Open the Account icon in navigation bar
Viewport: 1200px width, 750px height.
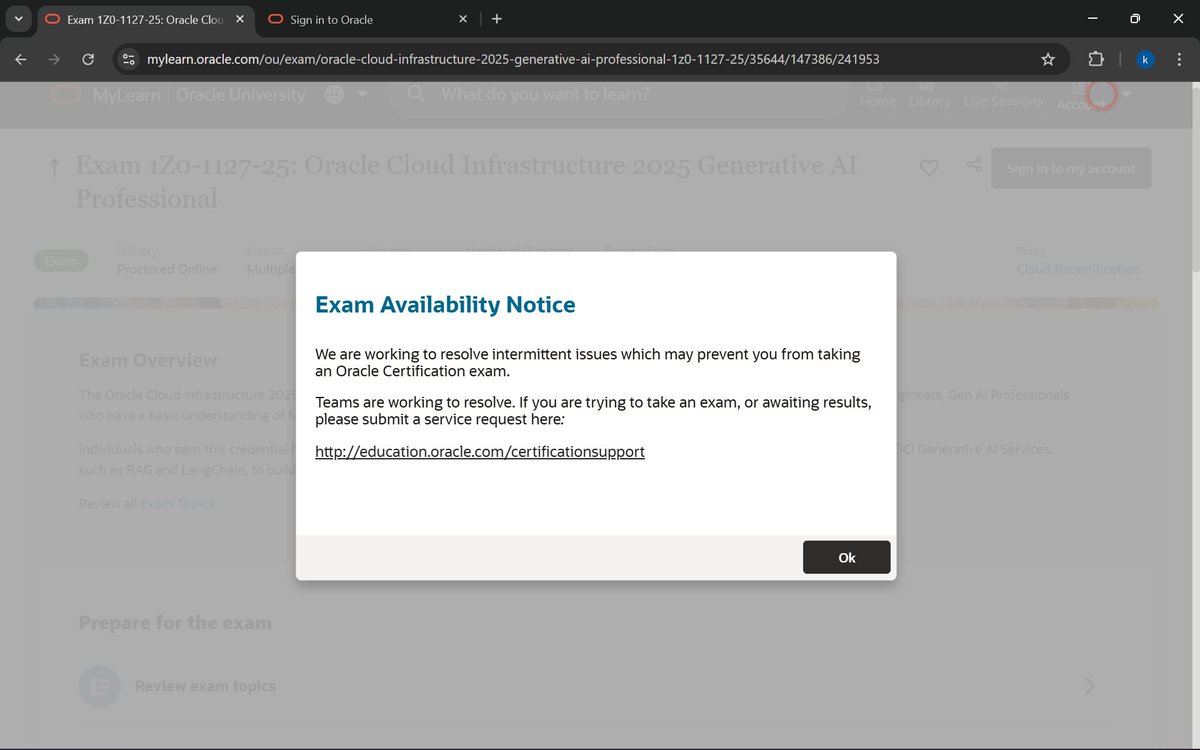tap(1078, 90)
